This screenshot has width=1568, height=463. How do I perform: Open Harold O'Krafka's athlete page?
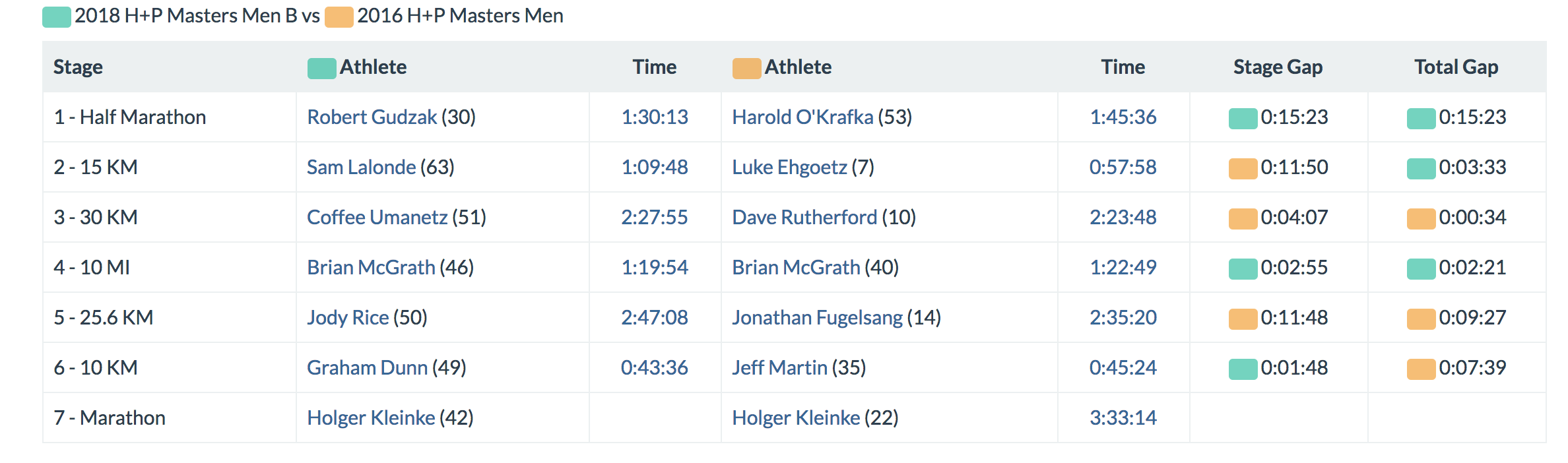pyautogui.click(x=802, y=117)
